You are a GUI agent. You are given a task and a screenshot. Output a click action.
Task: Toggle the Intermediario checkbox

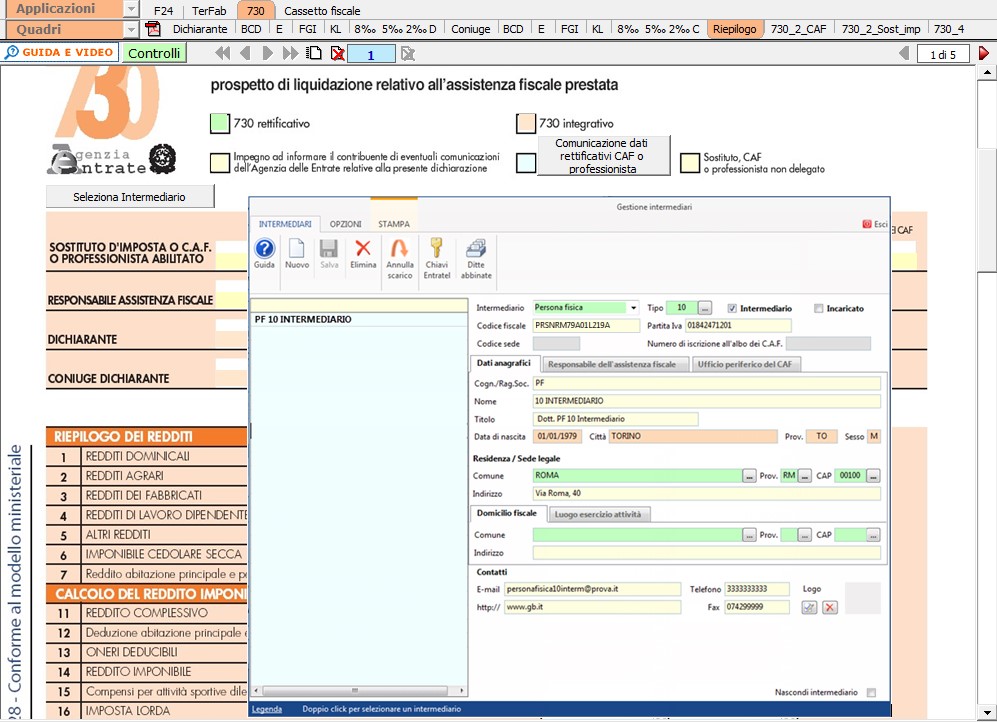coord(732,308)
